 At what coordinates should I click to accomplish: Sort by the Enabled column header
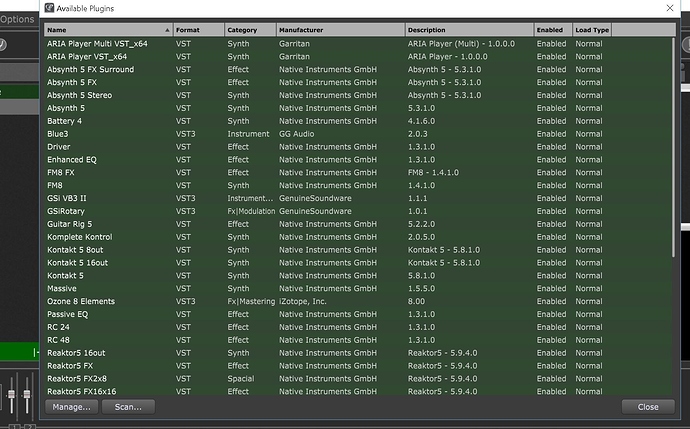553,30
